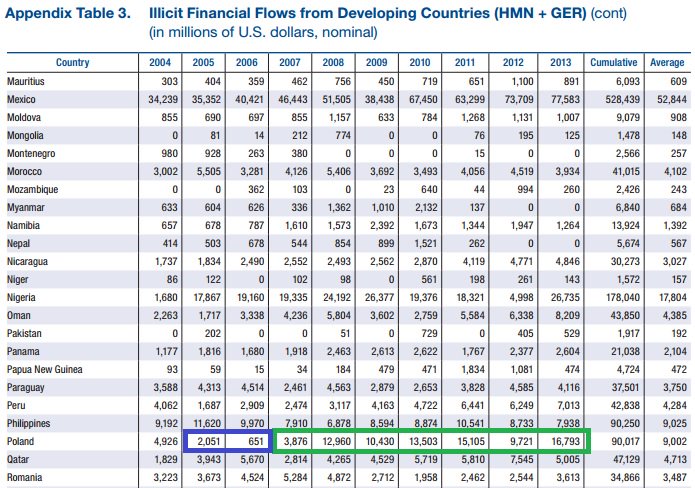The width and height of the screenshot is (695, 488).
Task: Select the Mozambique row label
Action: tap(32, 190)
